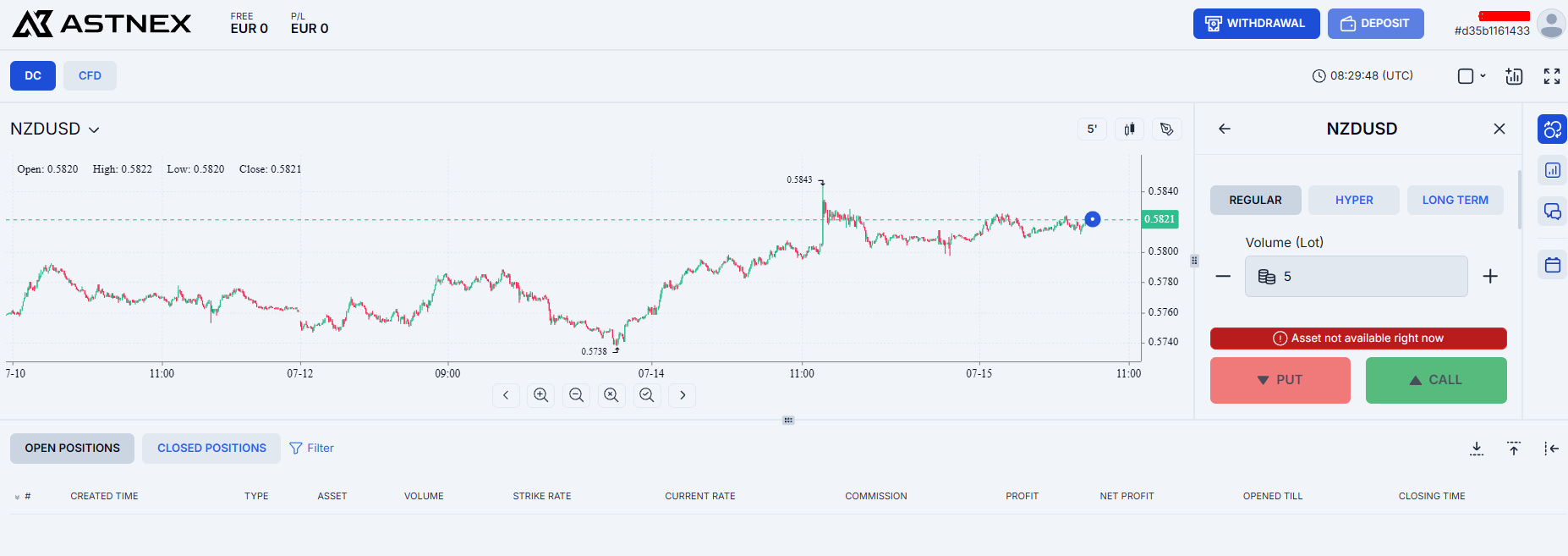Click the 08:29:48 (UTC) clock

point(1362,76)
